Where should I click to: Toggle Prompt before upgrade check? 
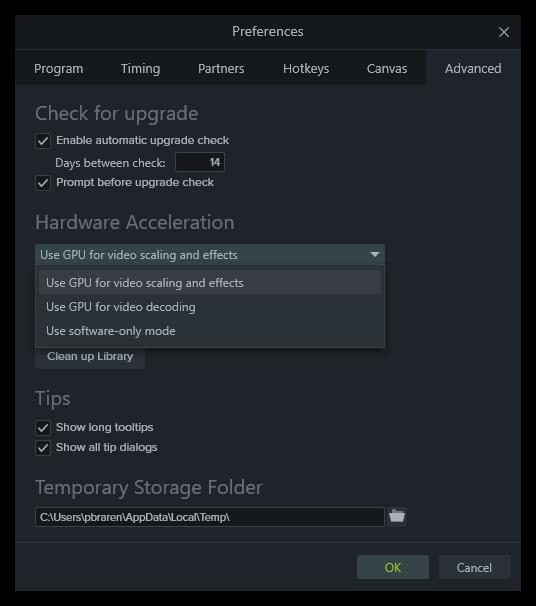(x=43, y=183)
